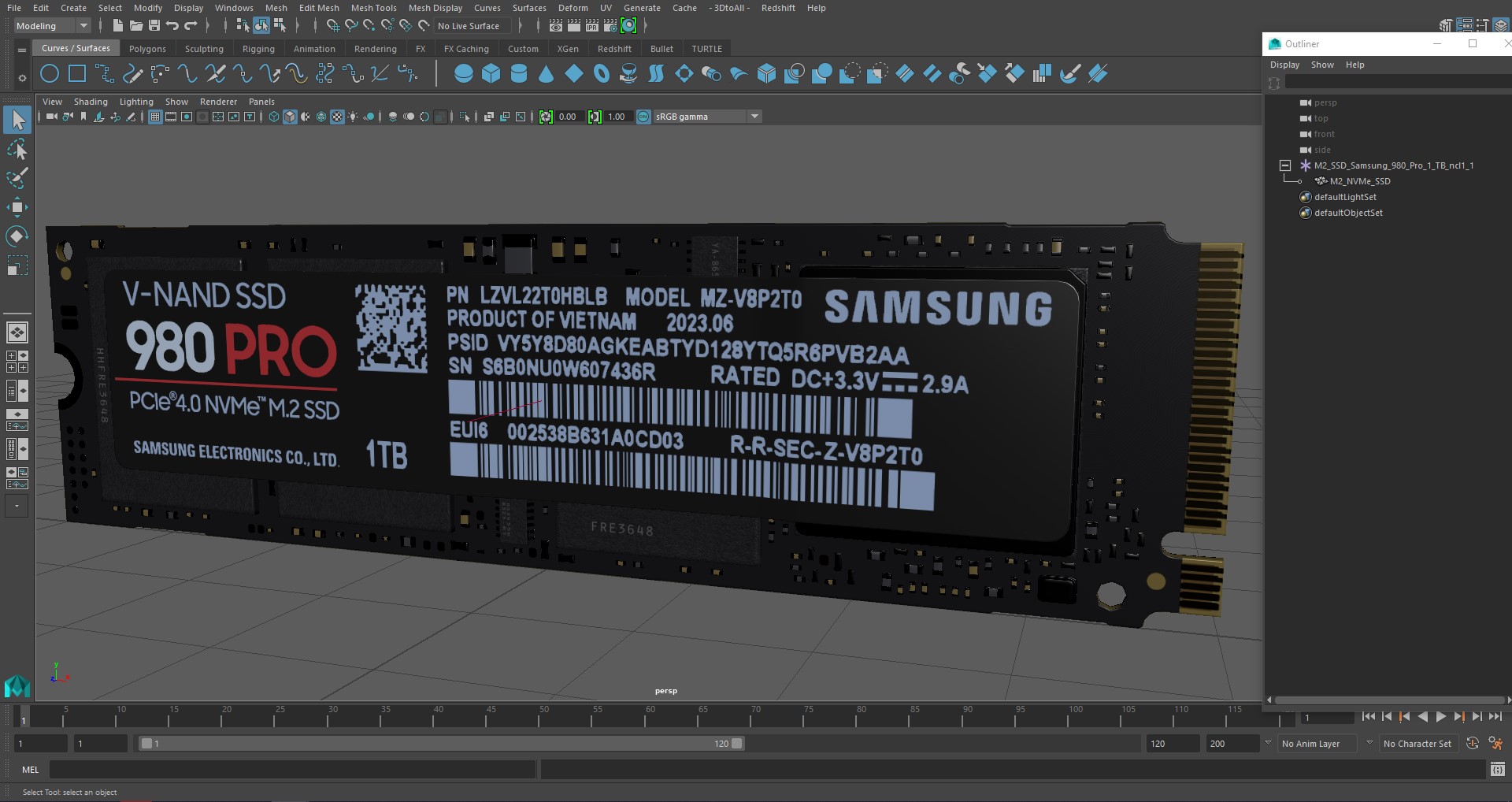This screenshot has width=1512, height=802.
Task: Activate the Lasso Select tool
Action: point(17,149)
